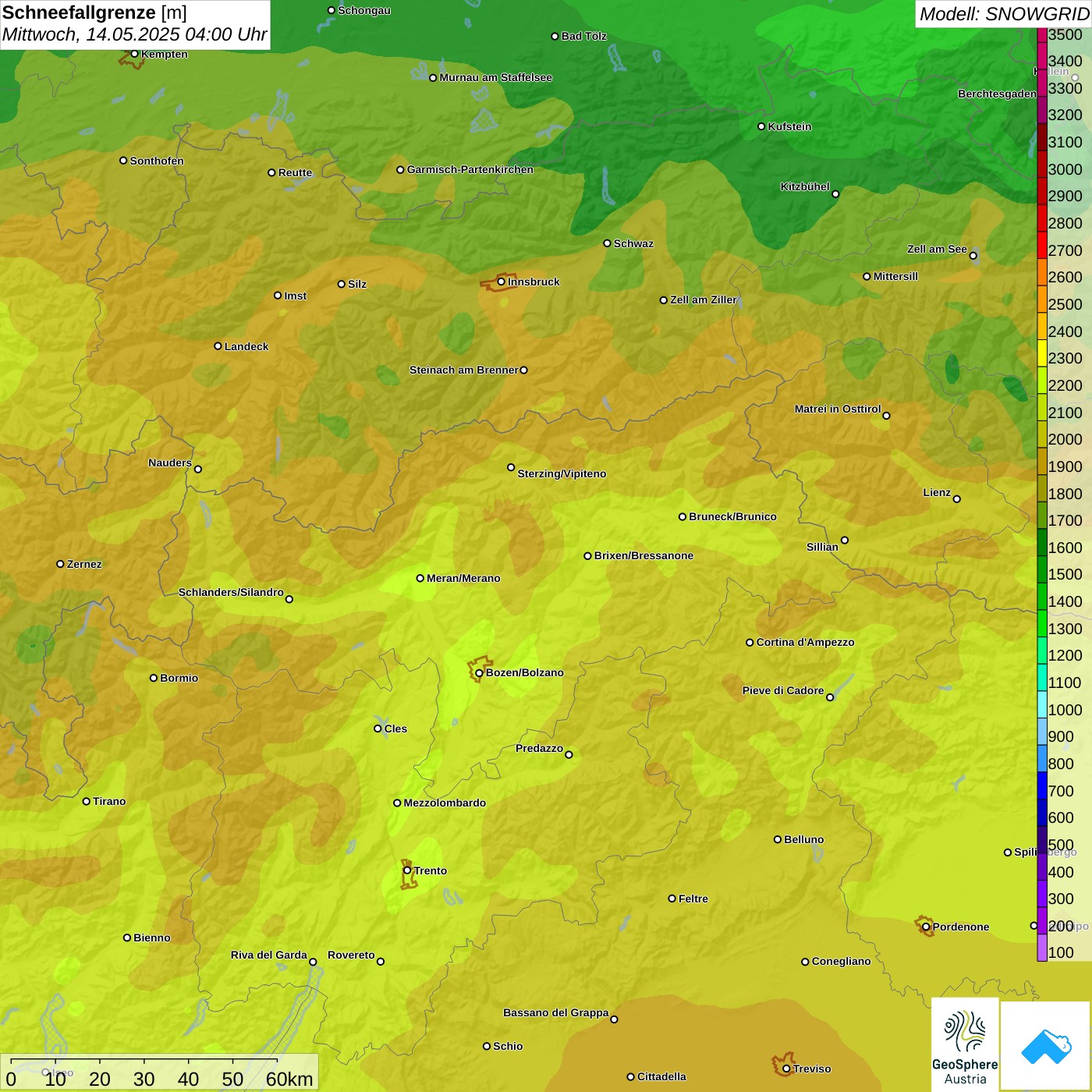The image size is (1092, 1092).
Task: Click the Bassano del Grappa label
Action: (556, 1012)
